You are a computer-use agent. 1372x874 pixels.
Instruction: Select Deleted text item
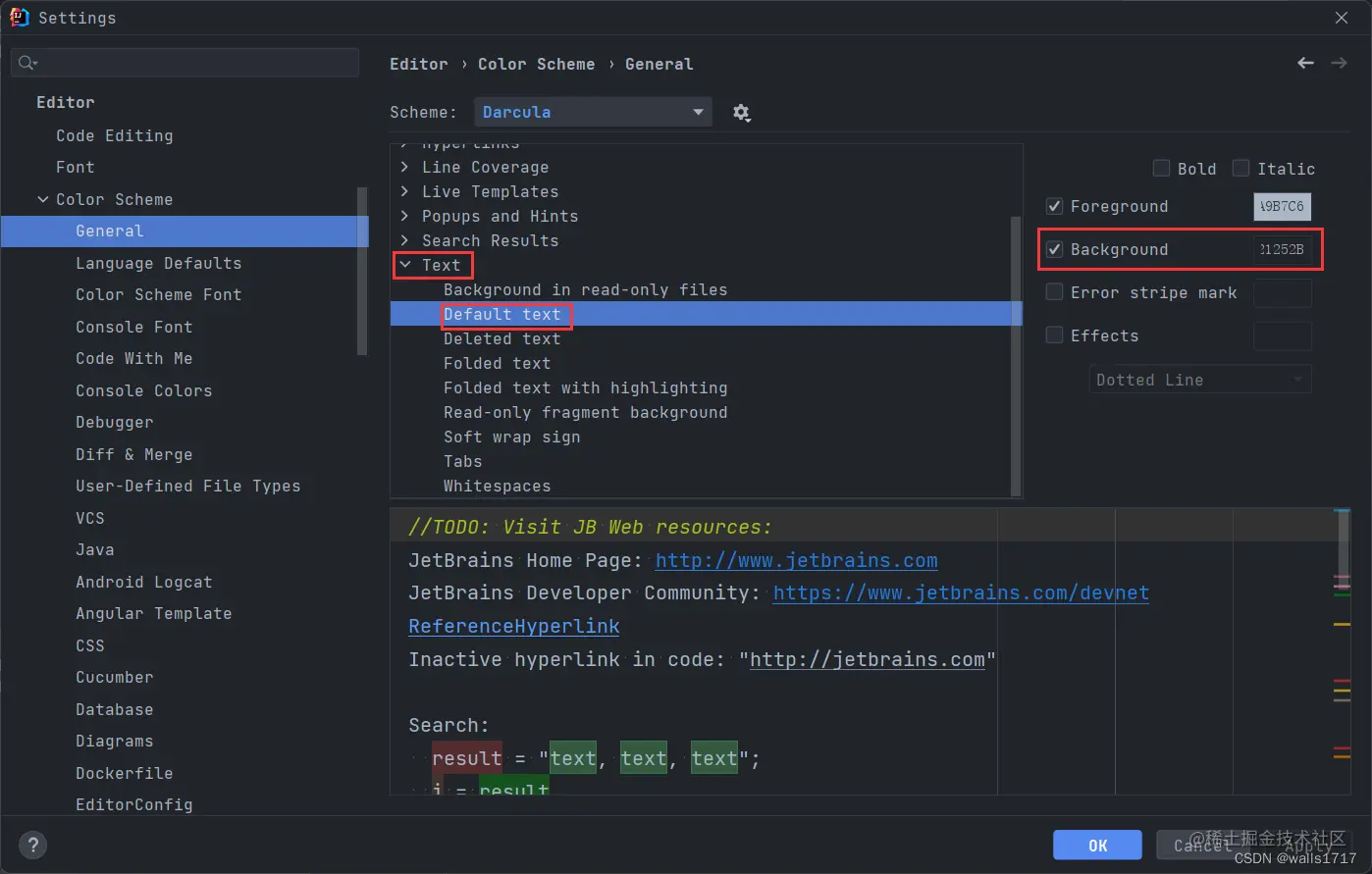[501, 338]
